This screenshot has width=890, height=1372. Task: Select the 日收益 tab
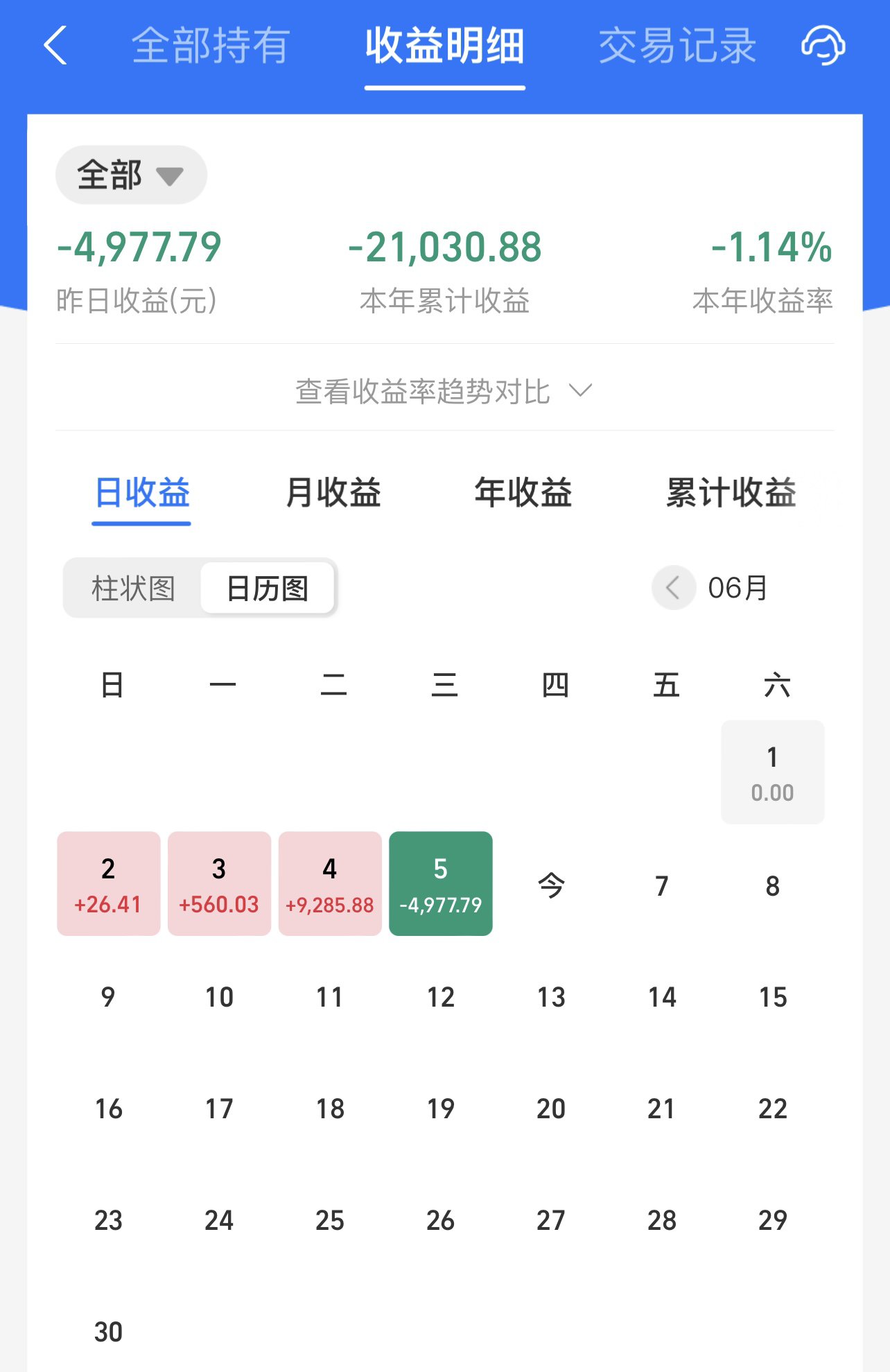[141, 493]
